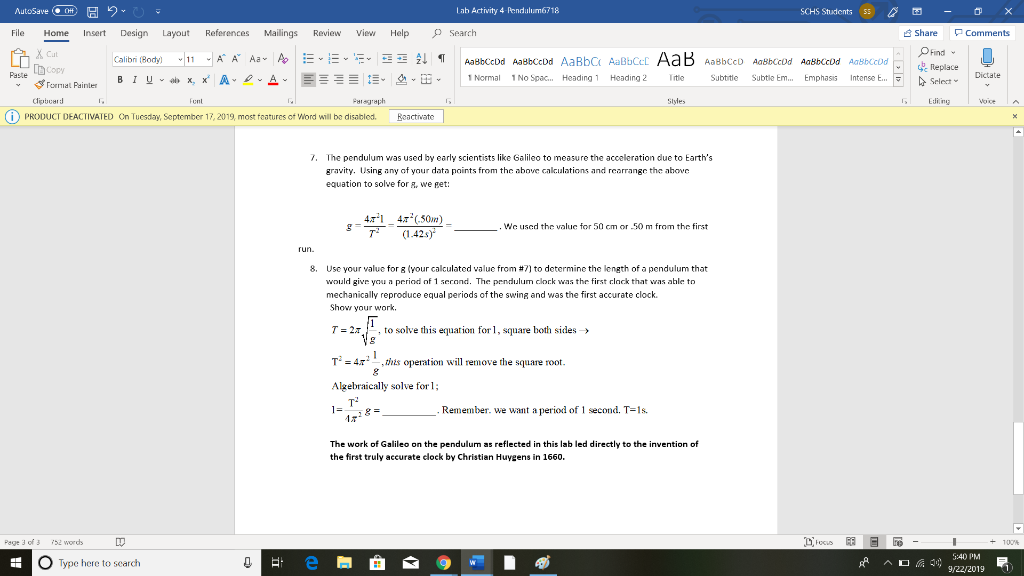Enable italic formatting
The image size is (1024, 576).
(134, 80)
